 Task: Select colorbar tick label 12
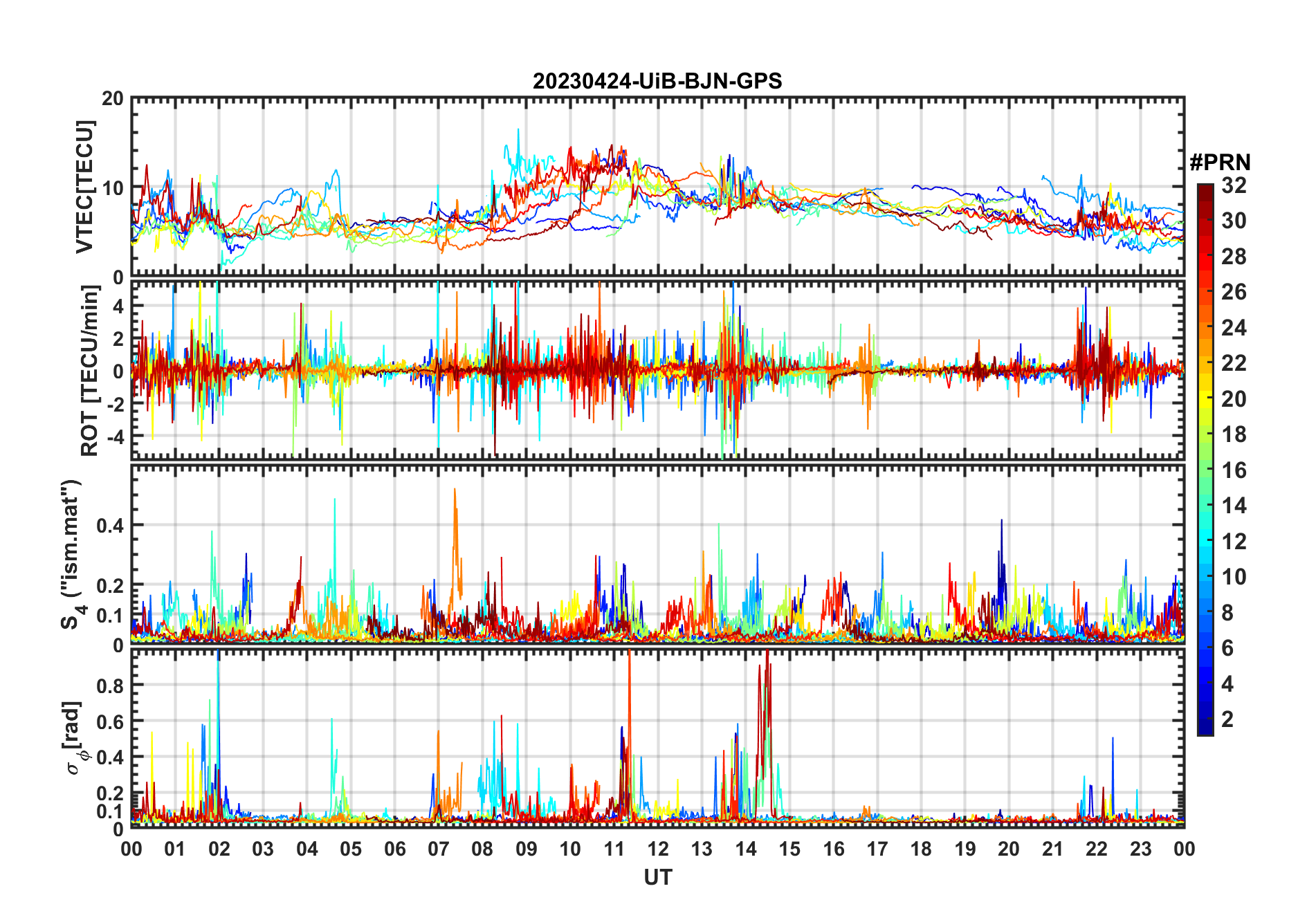pos(1234,542)
